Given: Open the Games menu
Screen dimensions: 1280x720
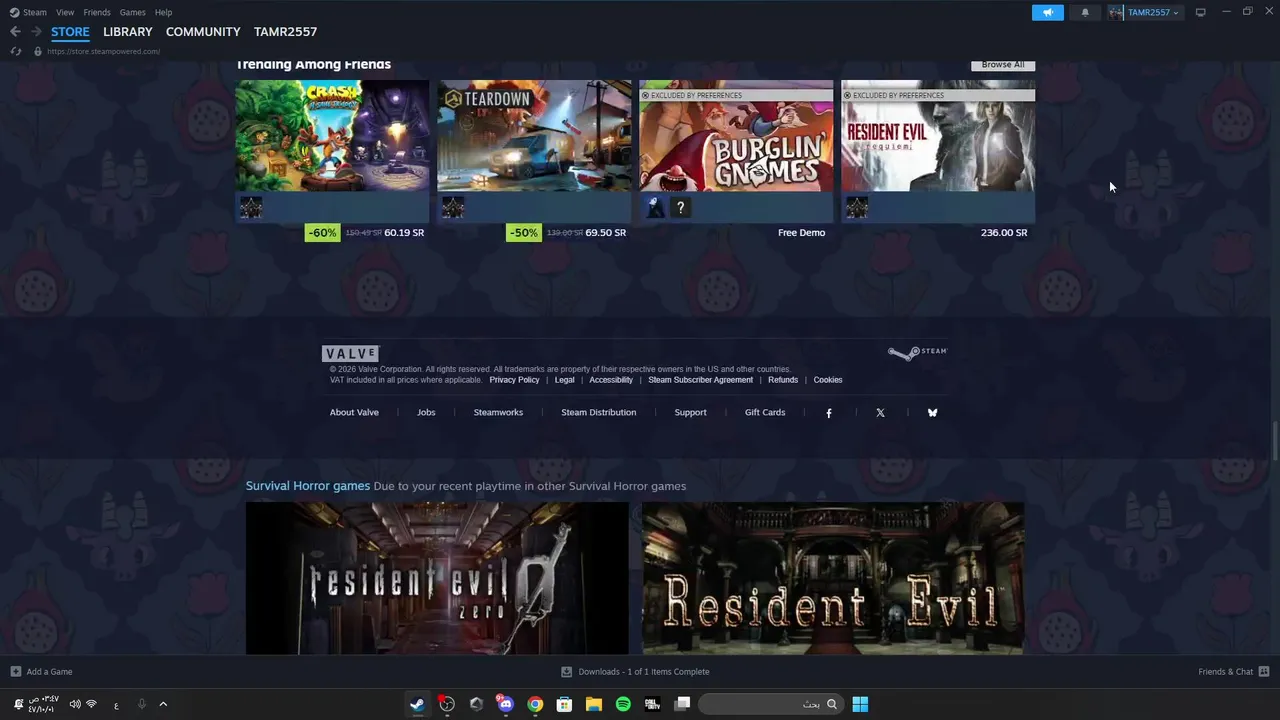Looking at the screenshot, I should click(132, 12).
